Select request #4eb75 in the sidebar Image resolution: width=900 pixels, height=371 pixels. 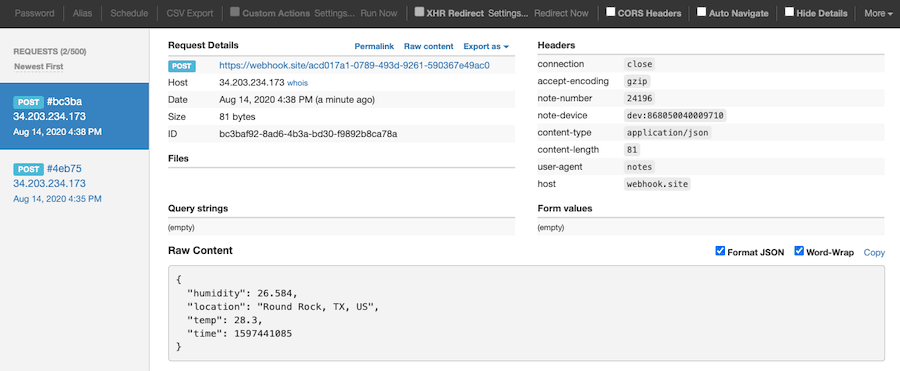[75, 183]
